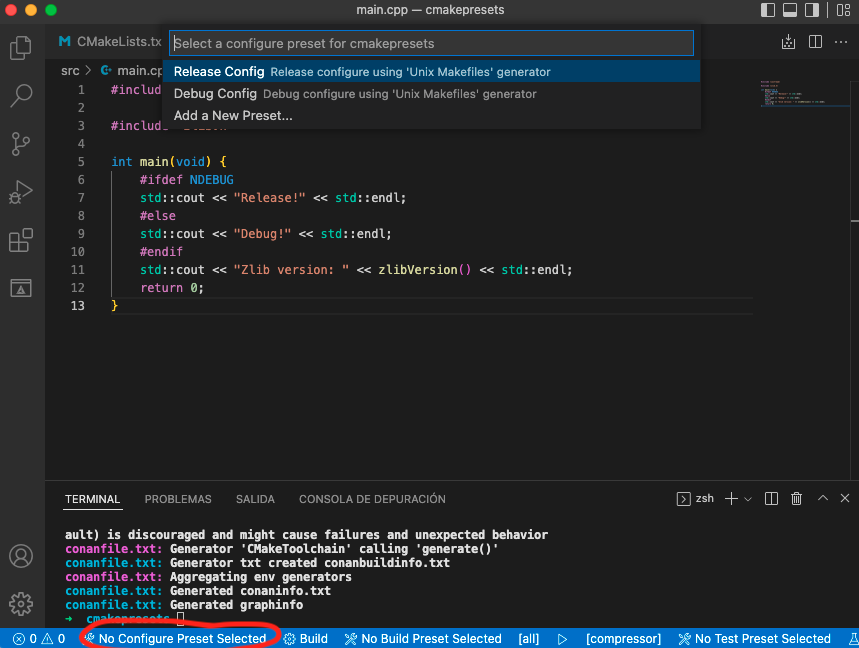Viewport: 859px width, 648px height.
Task: Click No Test Preset Selected status item
Action: point(754,639)
